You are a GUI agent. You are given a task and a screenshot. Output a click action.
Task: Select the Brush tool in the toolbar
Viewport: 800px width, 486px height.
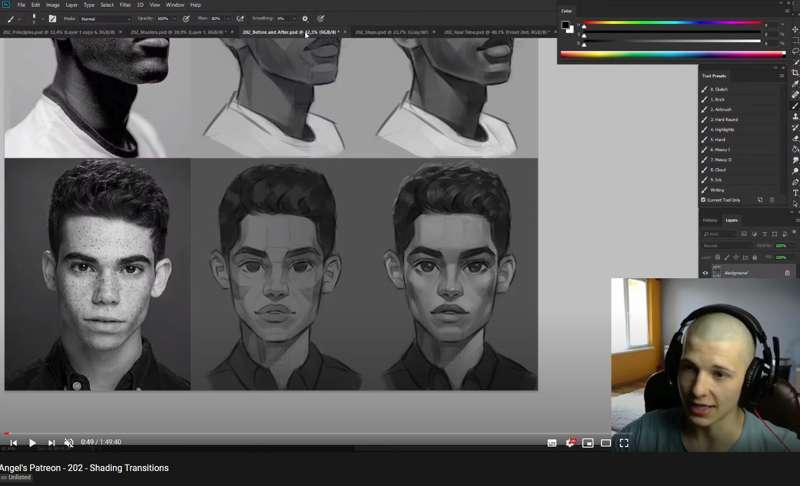pos(795,106)
